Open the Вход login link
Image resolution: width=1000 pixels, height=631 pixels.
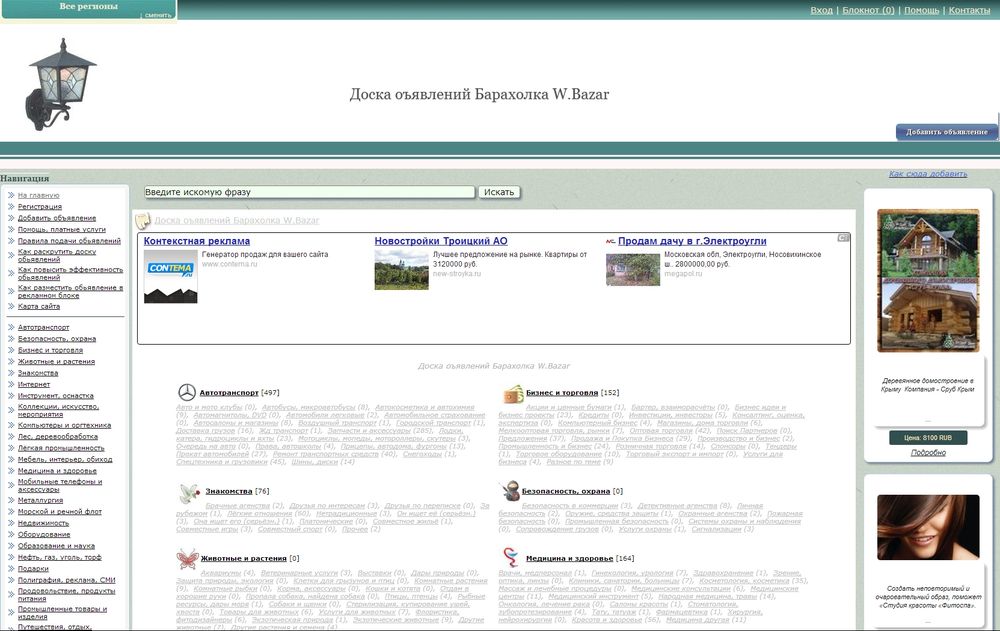click(821, 10)
